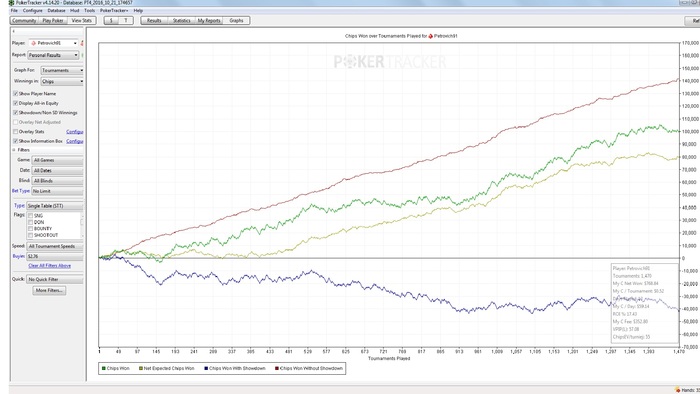
Task: Switch to the View Stats tab
Action: click(x=82, y=21)
